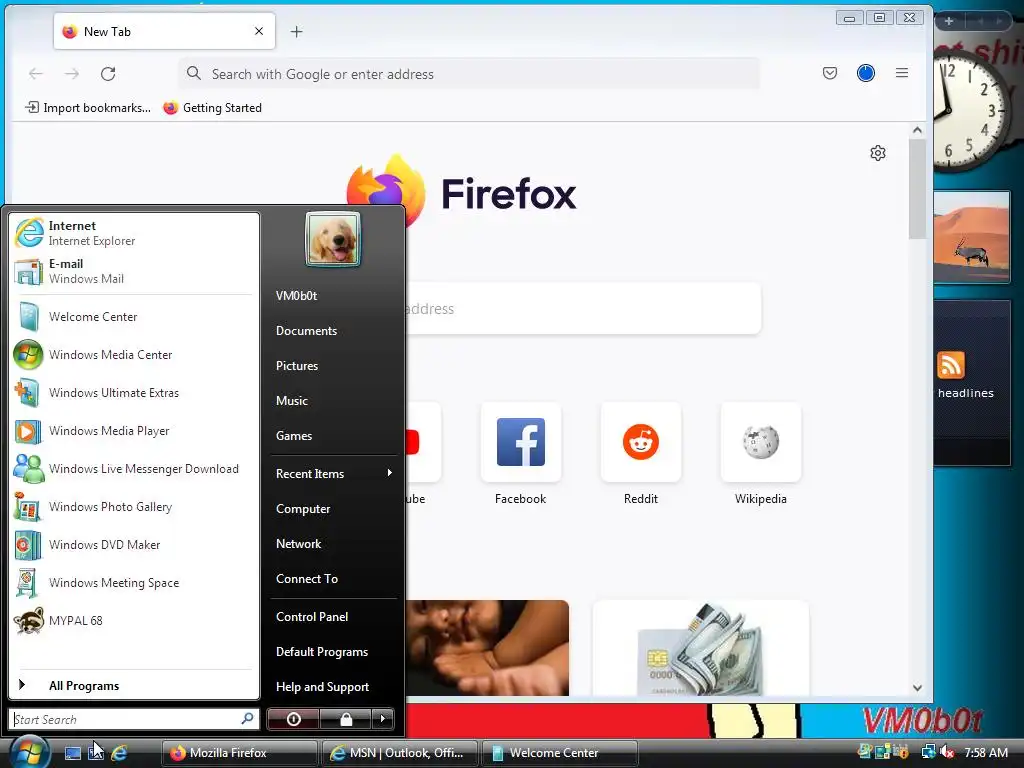Screen dimensions: 1024x768
Task: Close the New Tab tab
Action: click(259, 31)
